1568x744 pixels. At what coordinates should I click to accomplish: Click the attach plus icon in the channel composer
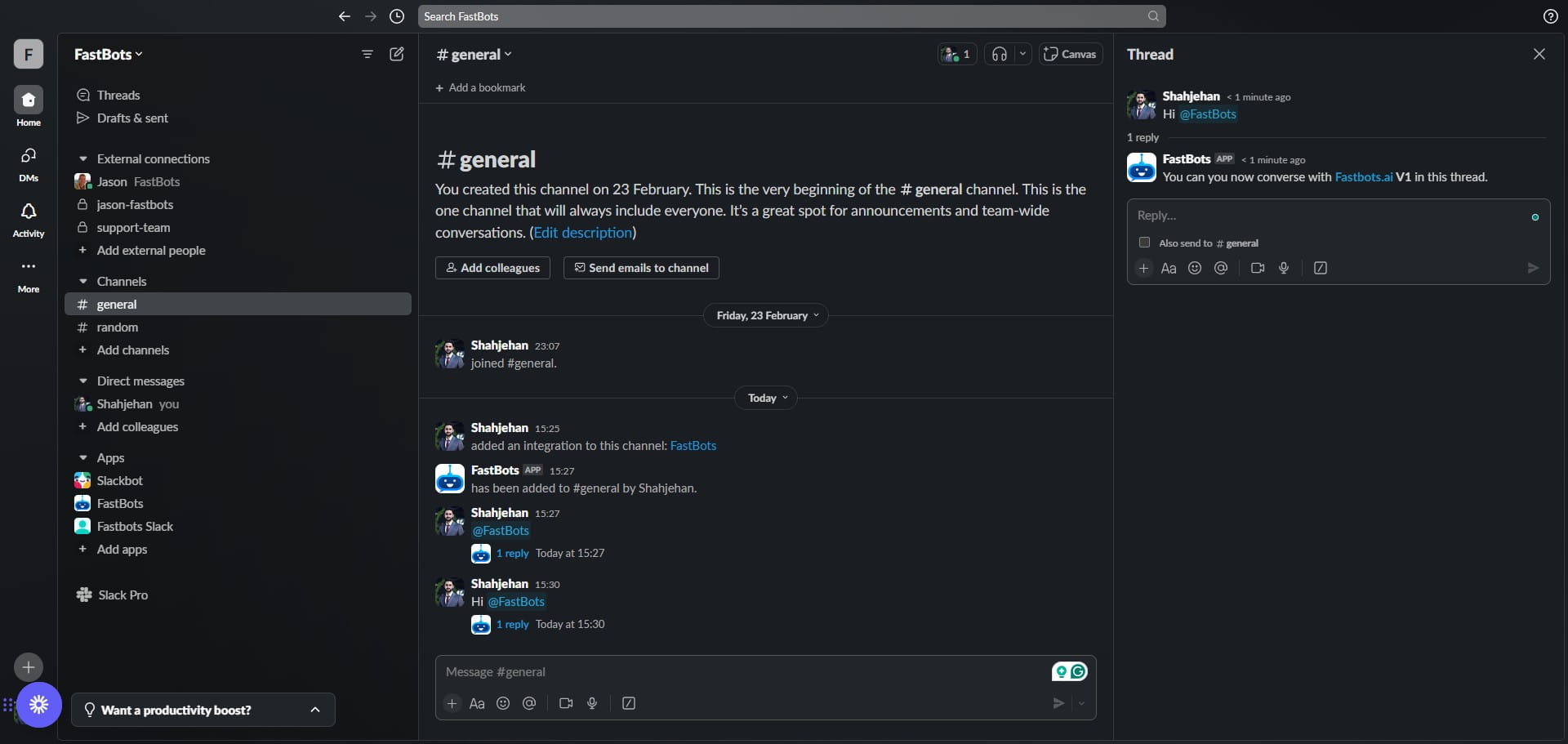452,703
